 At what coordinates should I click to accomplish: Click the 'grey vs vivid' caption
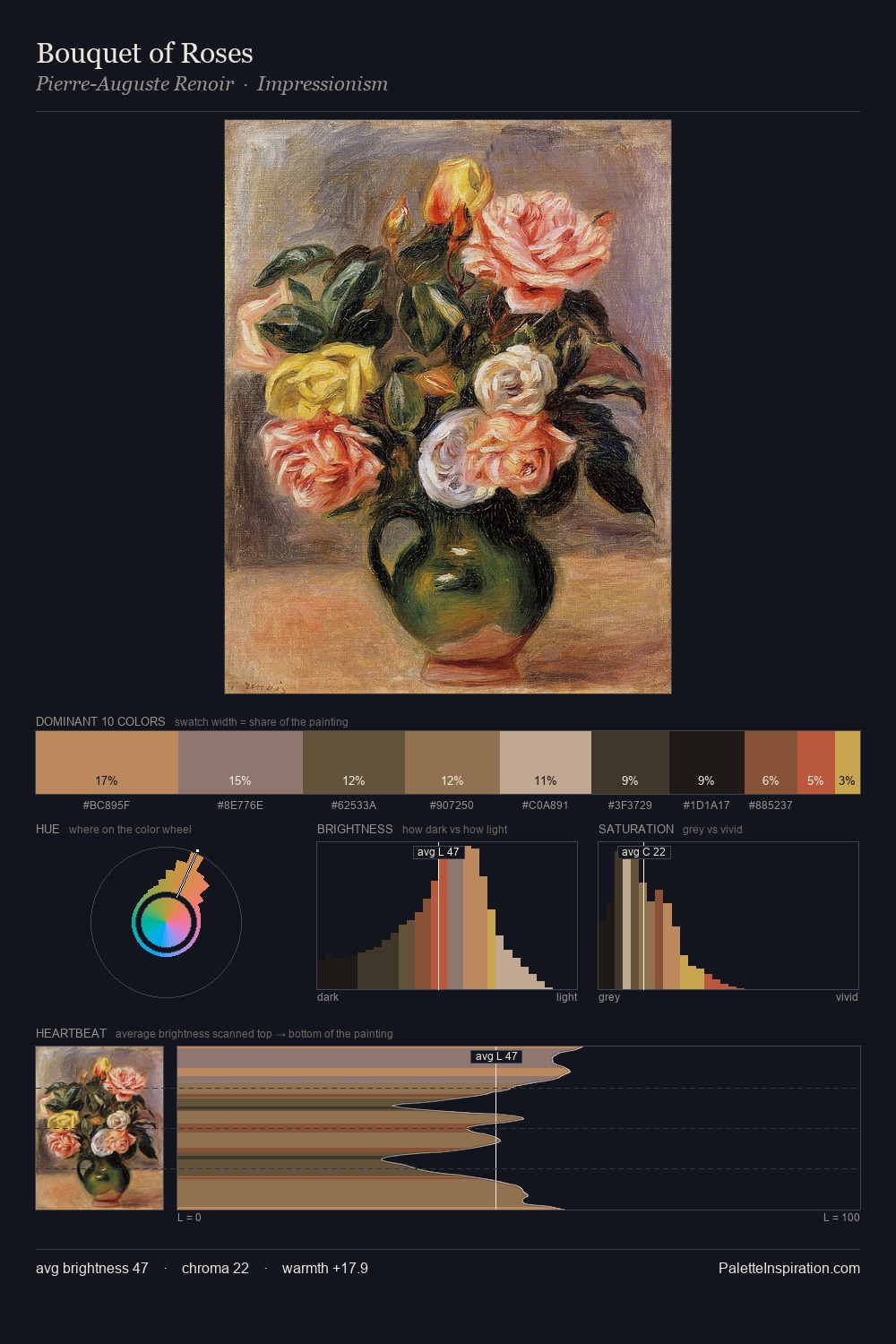712,830
